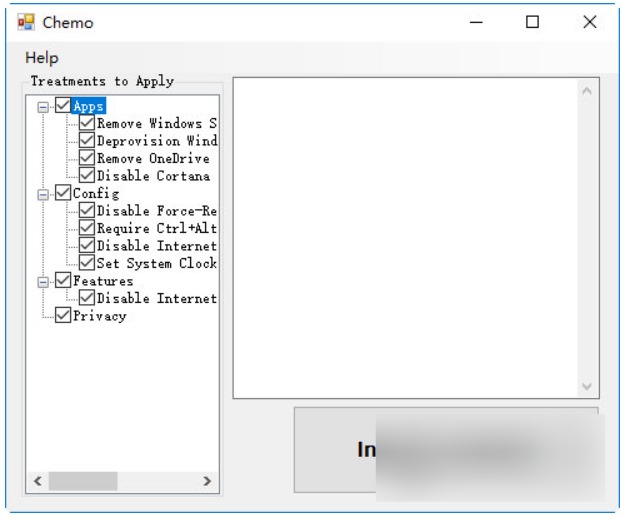The image size is (625, 517).
Task: Select the Apps tree label
Action: point(89,106)
